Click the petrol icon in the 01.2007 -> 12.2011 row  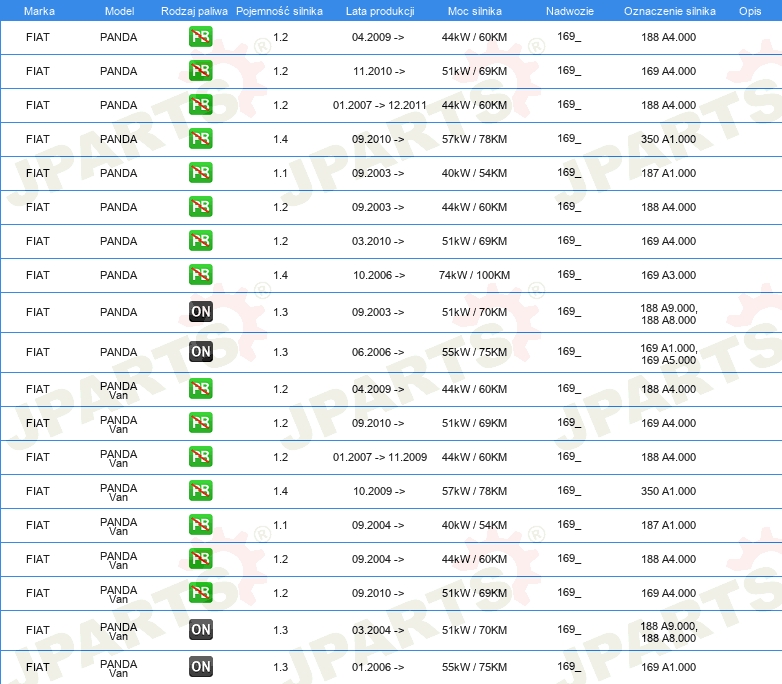click(x=200, y=105)
